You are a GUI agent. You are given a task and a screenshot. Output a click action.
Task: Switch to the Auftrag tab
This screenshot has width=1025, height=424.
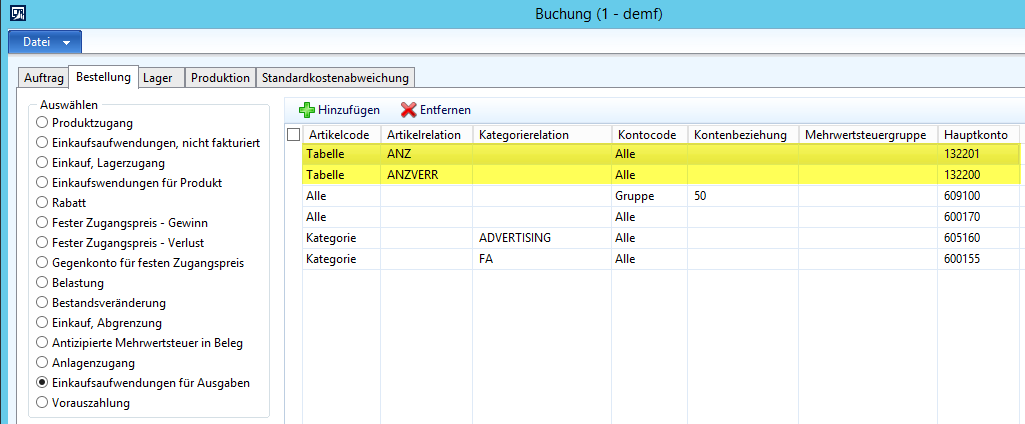[43, 78]
